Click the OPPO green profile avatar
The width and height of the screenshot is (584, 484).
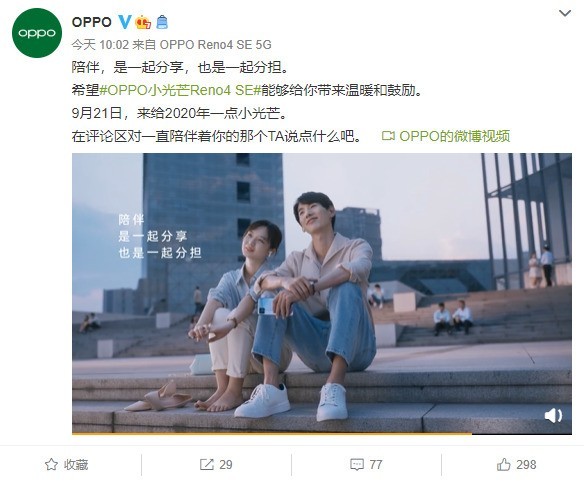[x=36, y=33]
